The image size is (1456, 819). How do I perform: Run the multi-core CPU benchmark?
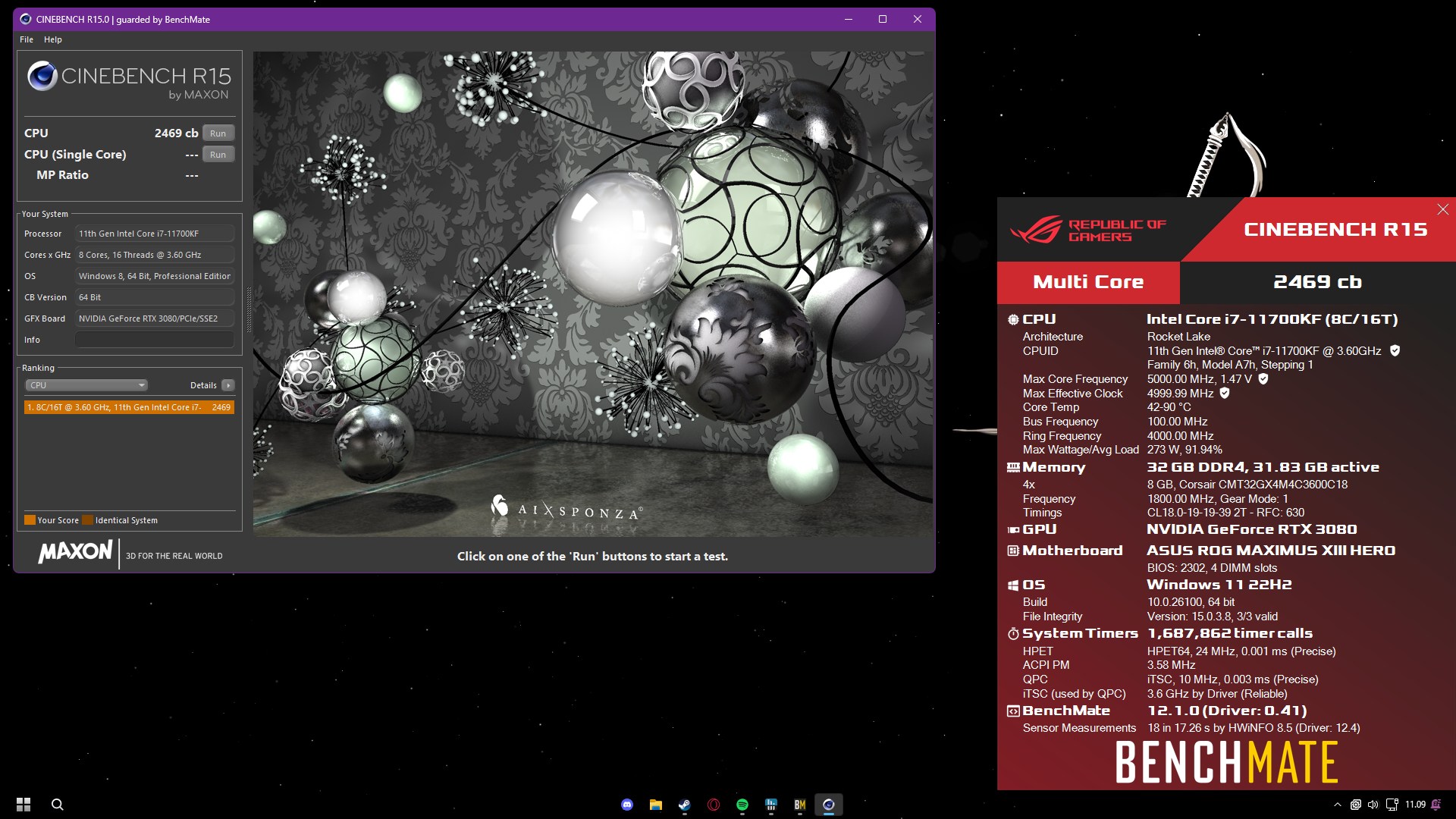point(218,133)
